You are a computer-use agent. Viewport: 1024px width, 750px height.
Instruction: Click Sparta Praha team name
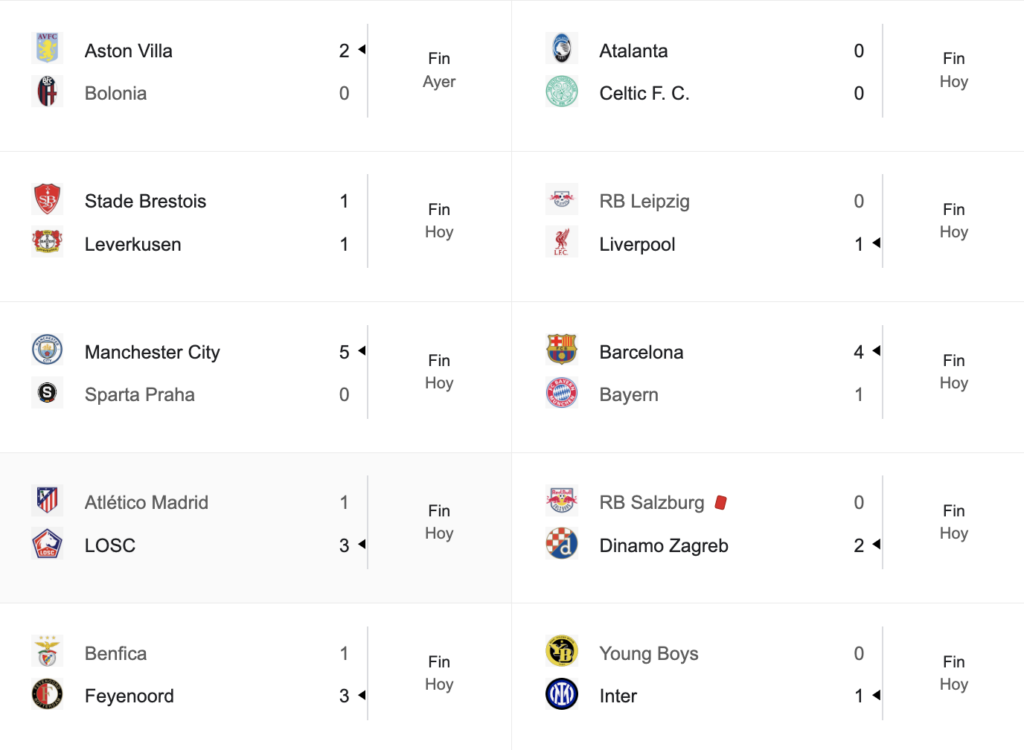click(139, 395)
